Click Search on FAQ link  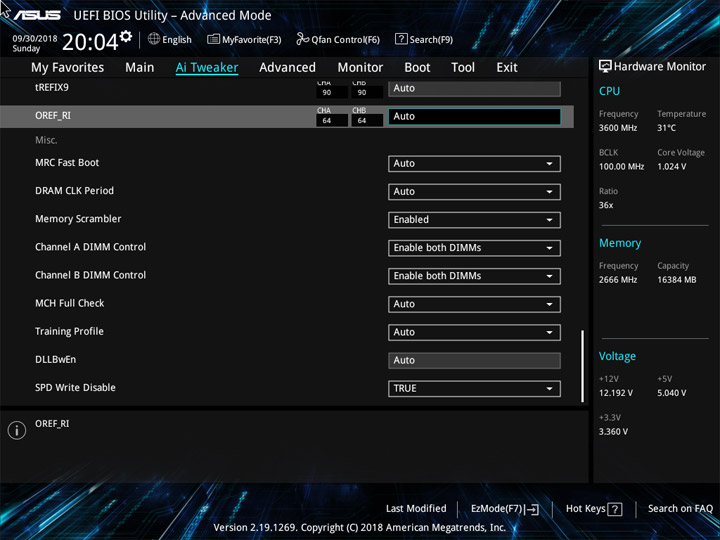pyautogui.click(x=680, y=508)
